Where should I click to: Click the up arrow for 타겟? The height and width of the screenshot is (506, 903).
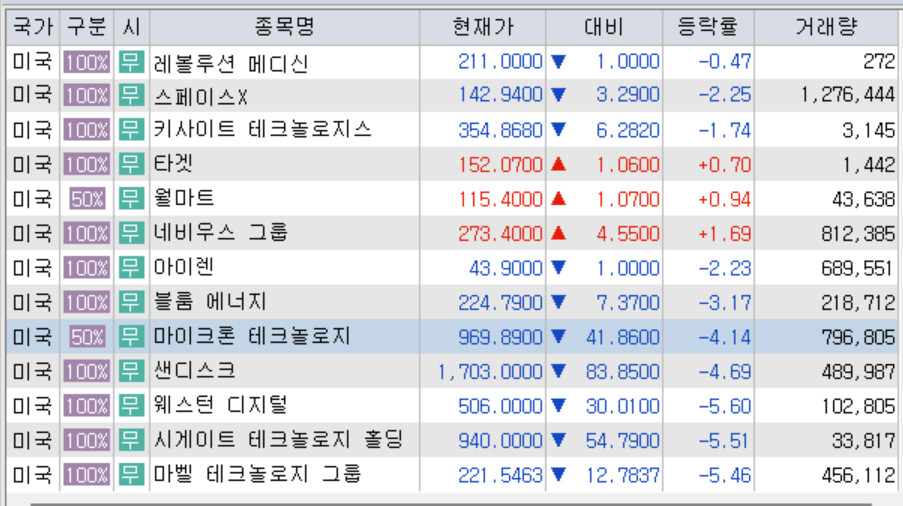(x=558, y=164)
